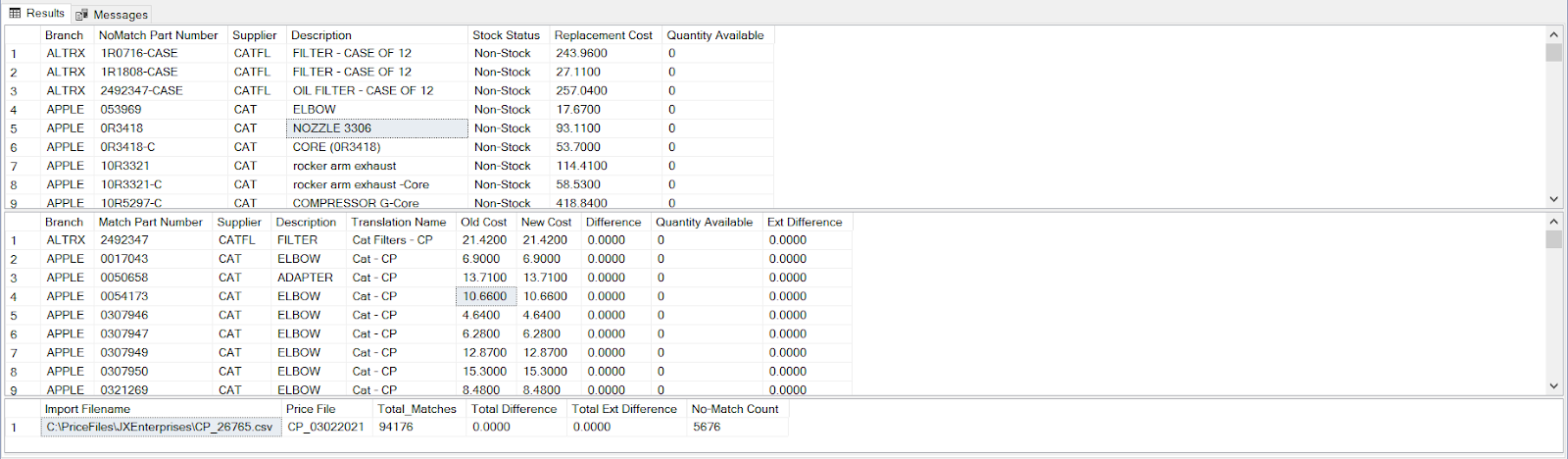Select row 5 header in first grid
The height and width of the screenshot is (459, 1568).
[x=23, y=128]
